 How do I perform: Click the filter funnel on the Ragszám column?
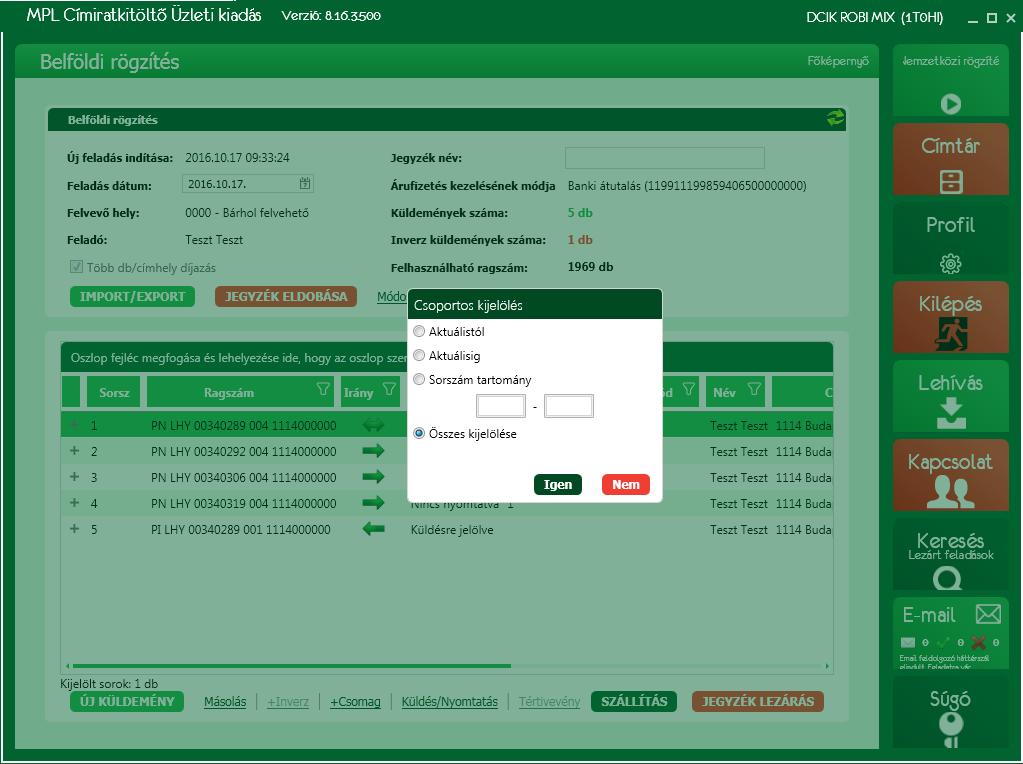323,390
